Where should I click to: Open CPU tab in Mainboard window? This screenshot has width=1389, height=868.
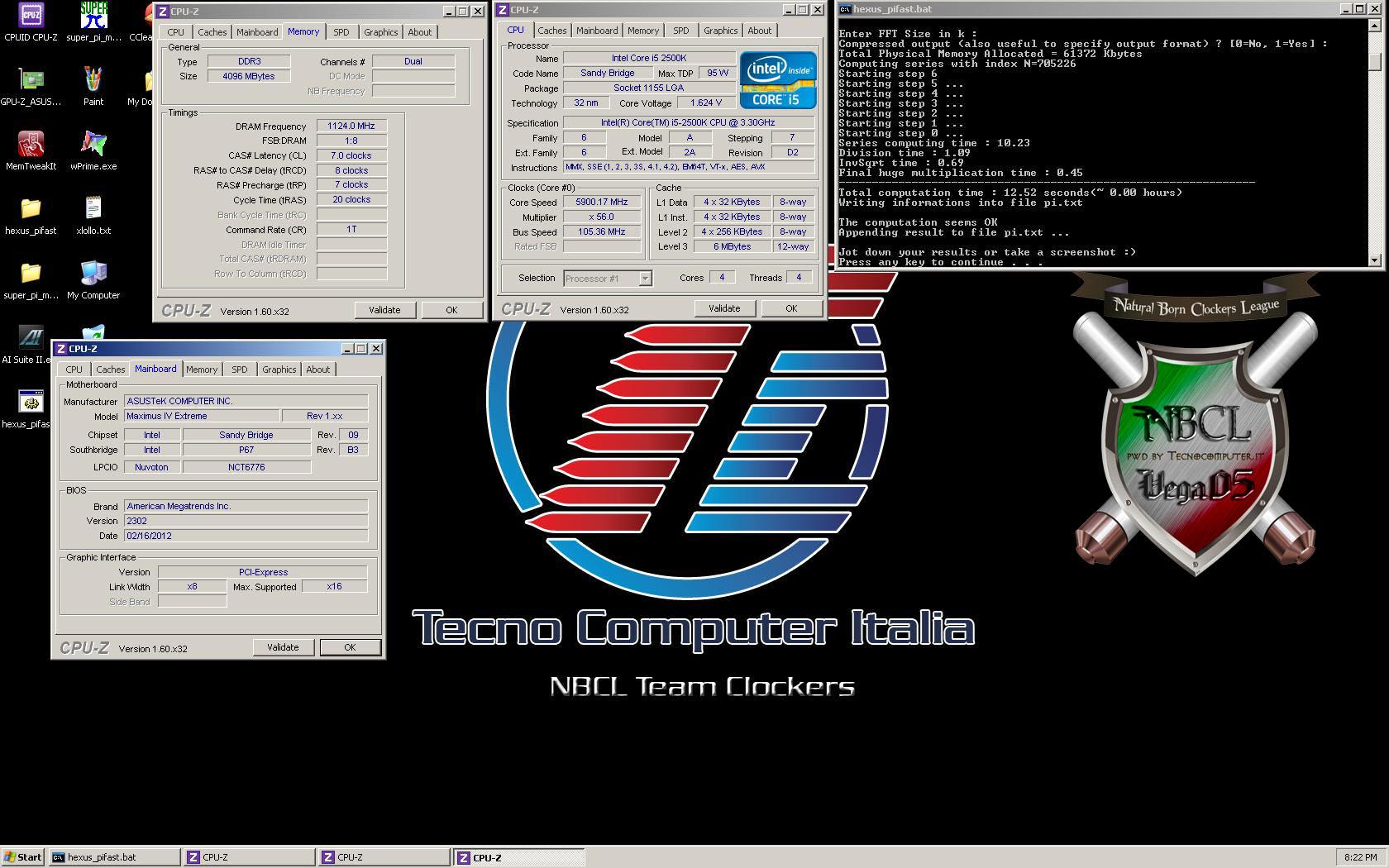coord(74,370)
